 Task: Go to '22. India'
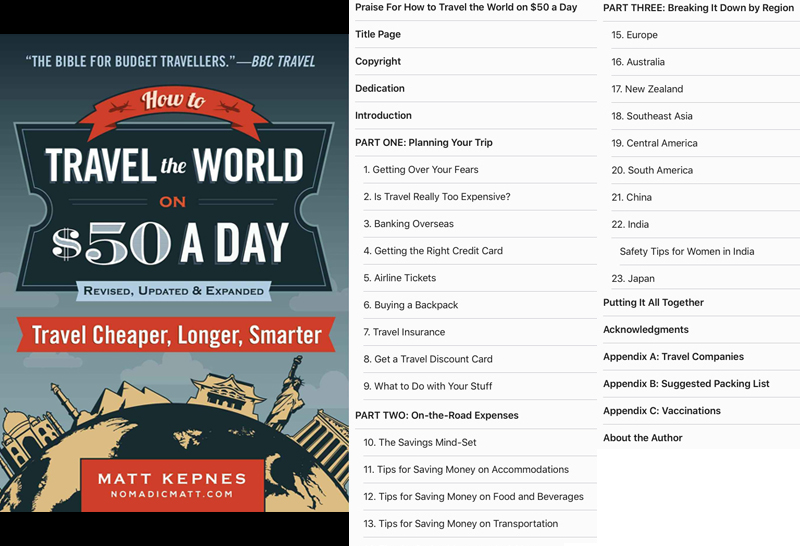click(x=706, y=224)
